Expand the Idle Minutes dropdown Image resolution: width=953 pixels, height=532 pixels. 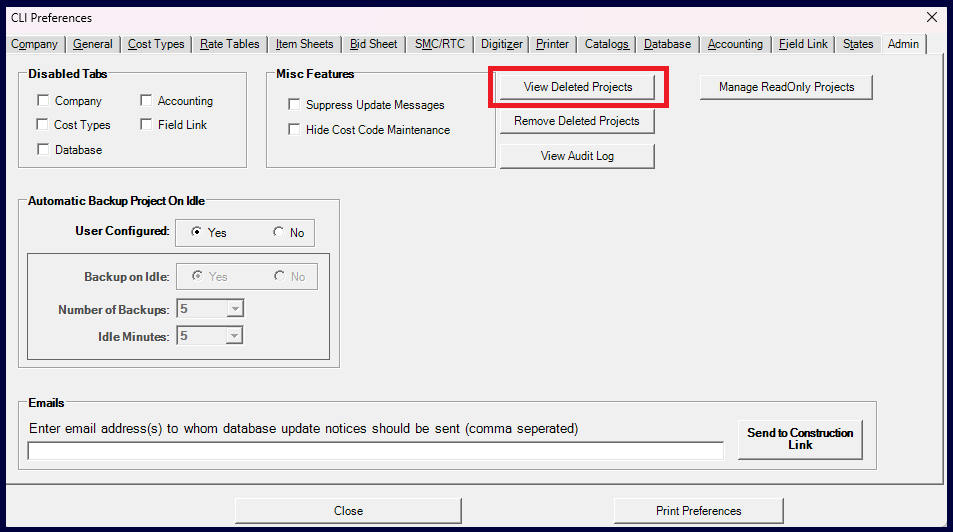[234, 336]
